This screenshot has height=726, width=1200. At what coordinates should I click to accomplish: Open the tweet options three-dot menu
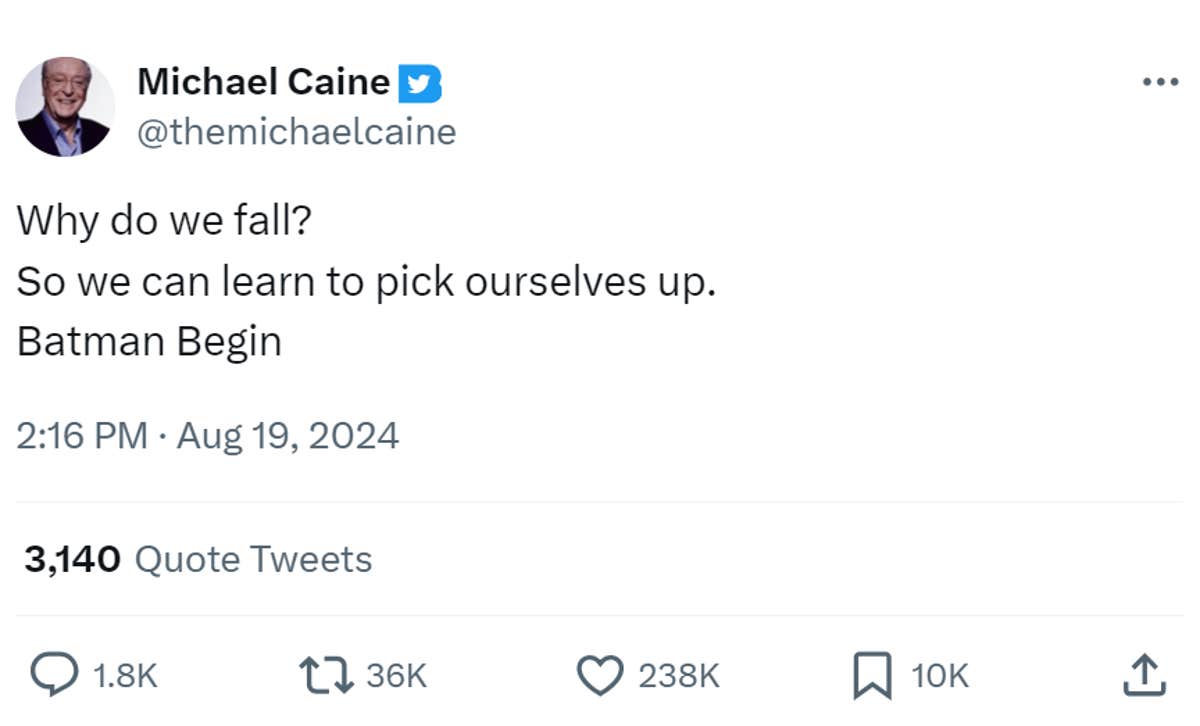click(x=1161, y=81)
